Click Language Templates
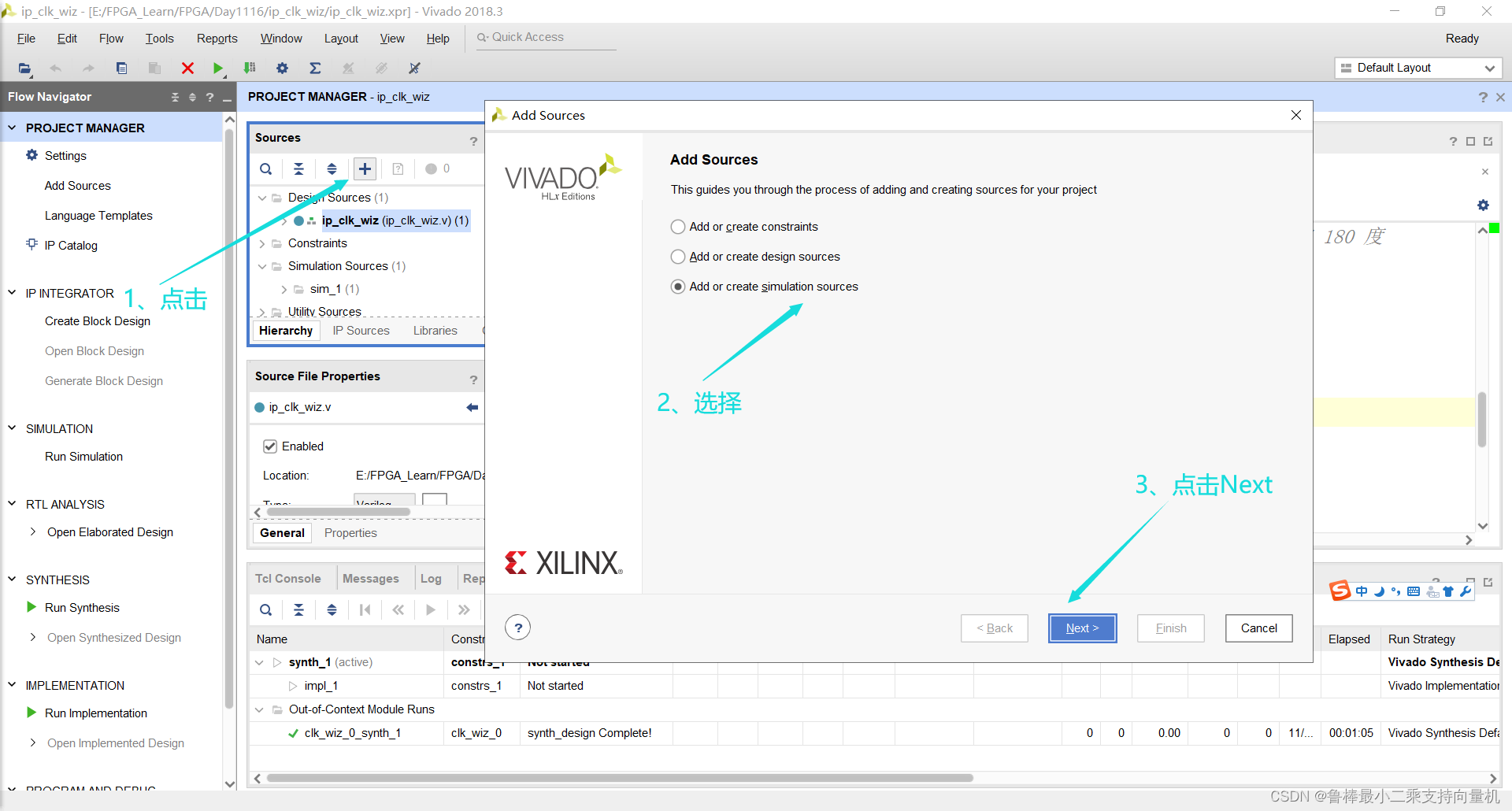Viewport: 1512px width, 811px height. point(98,216)
